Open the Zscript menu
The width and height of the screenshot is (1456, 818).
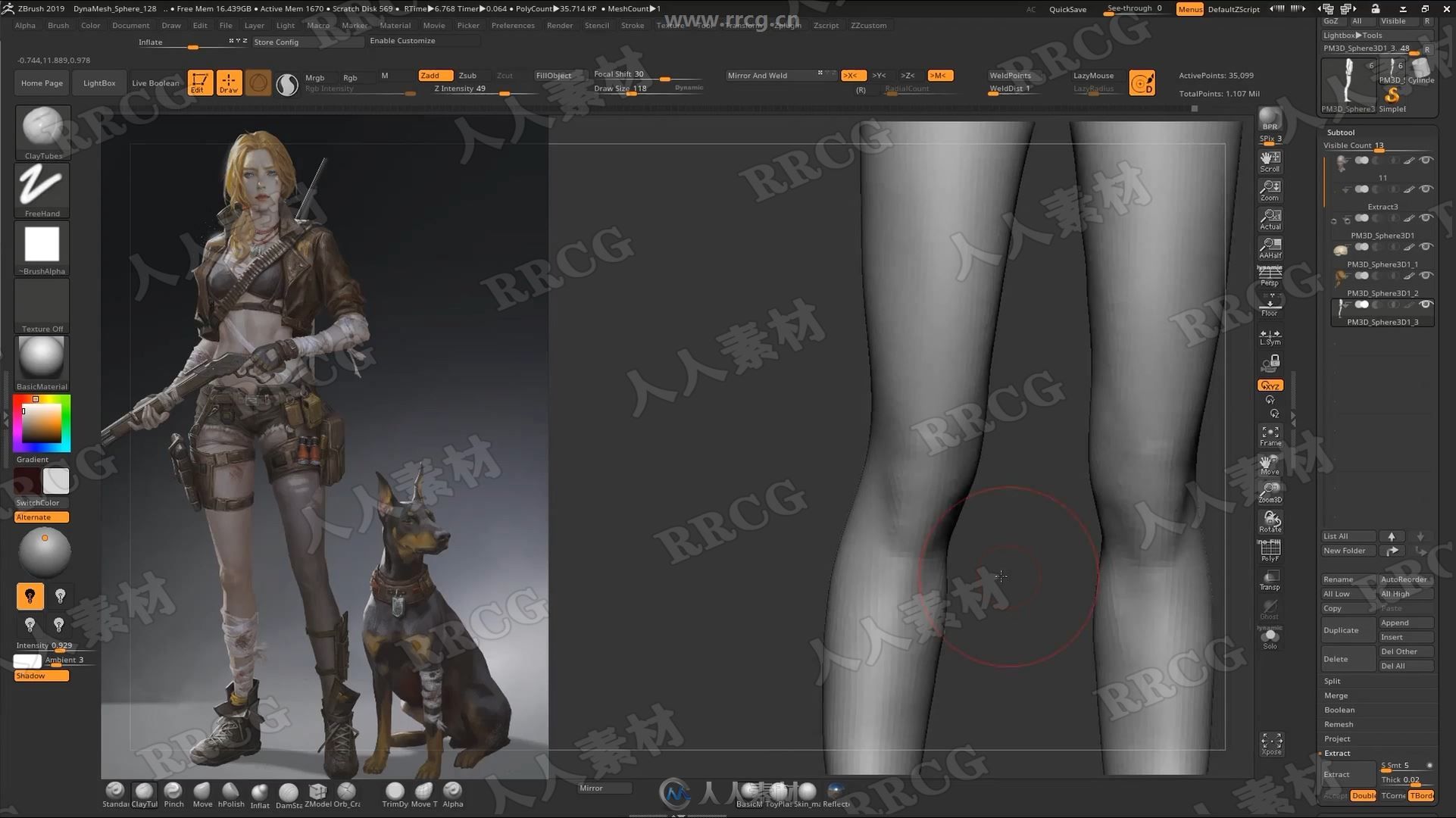[826, 26]
